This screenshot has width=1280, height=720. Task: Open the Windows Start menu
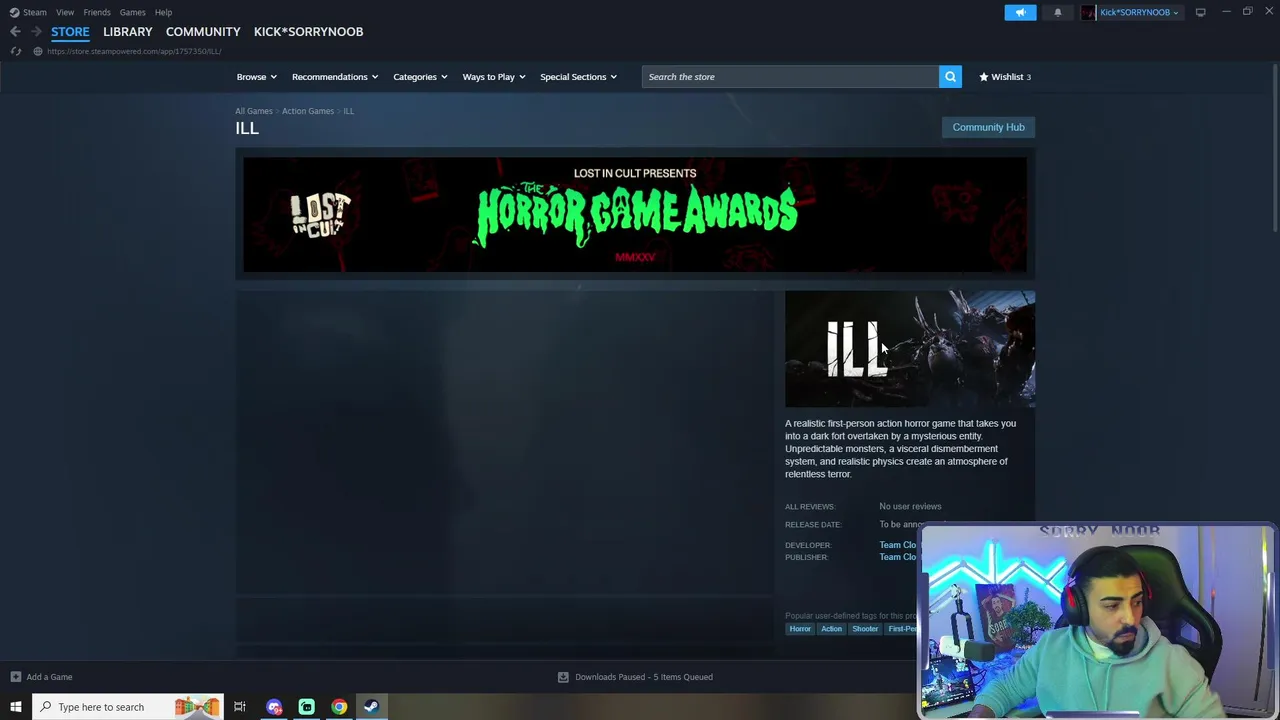pyautogui.click(x=15, y=707)
